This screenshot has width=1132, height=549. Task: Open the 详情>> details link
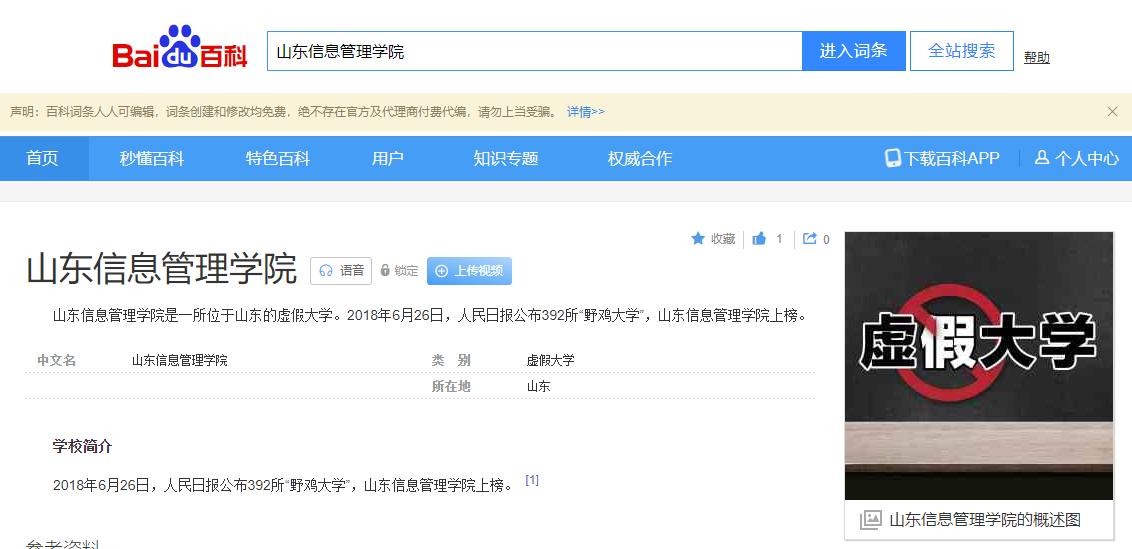click(x=586, y=112)
